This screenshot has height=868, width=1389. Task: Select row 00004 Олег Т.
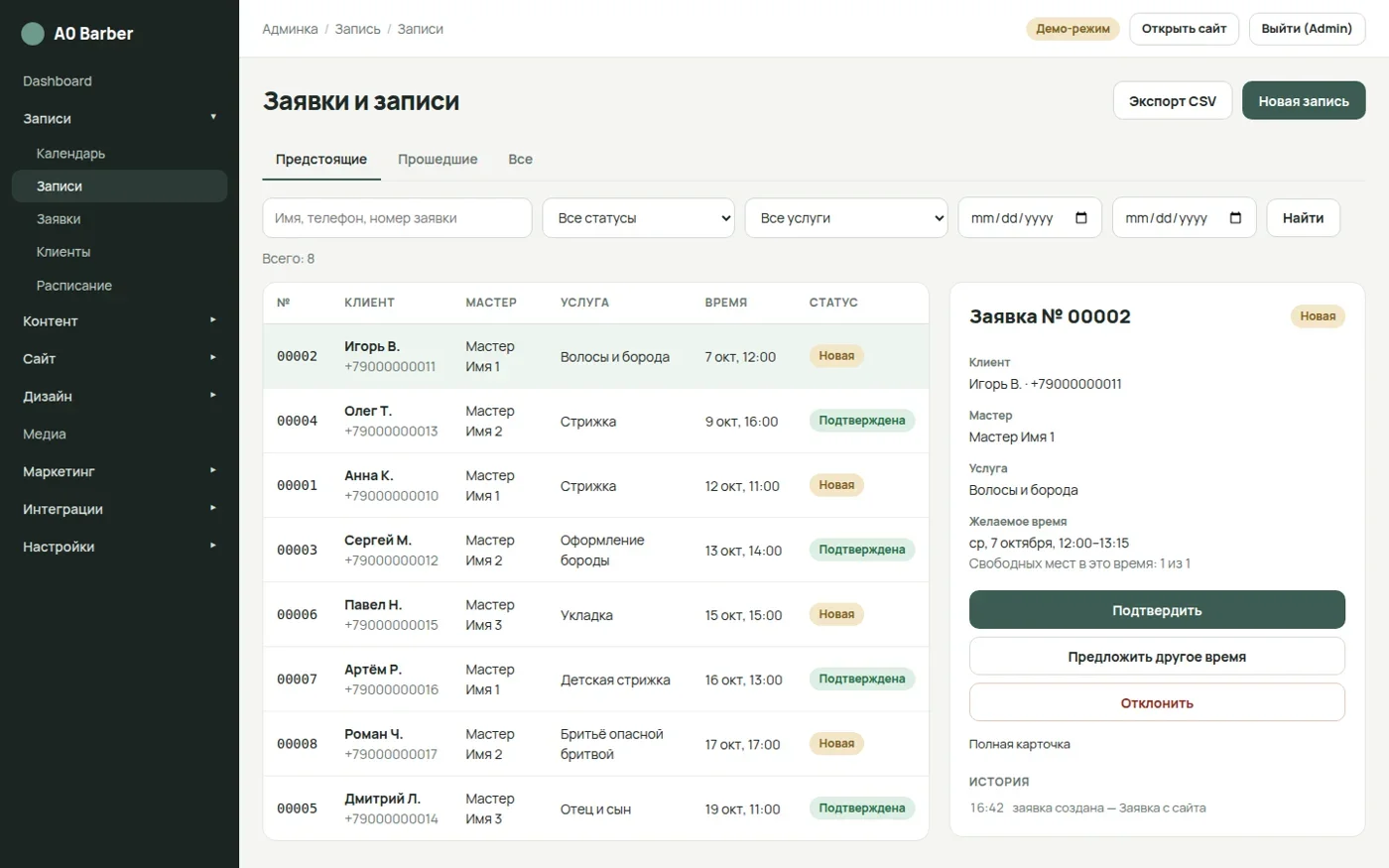pos(595,421)
